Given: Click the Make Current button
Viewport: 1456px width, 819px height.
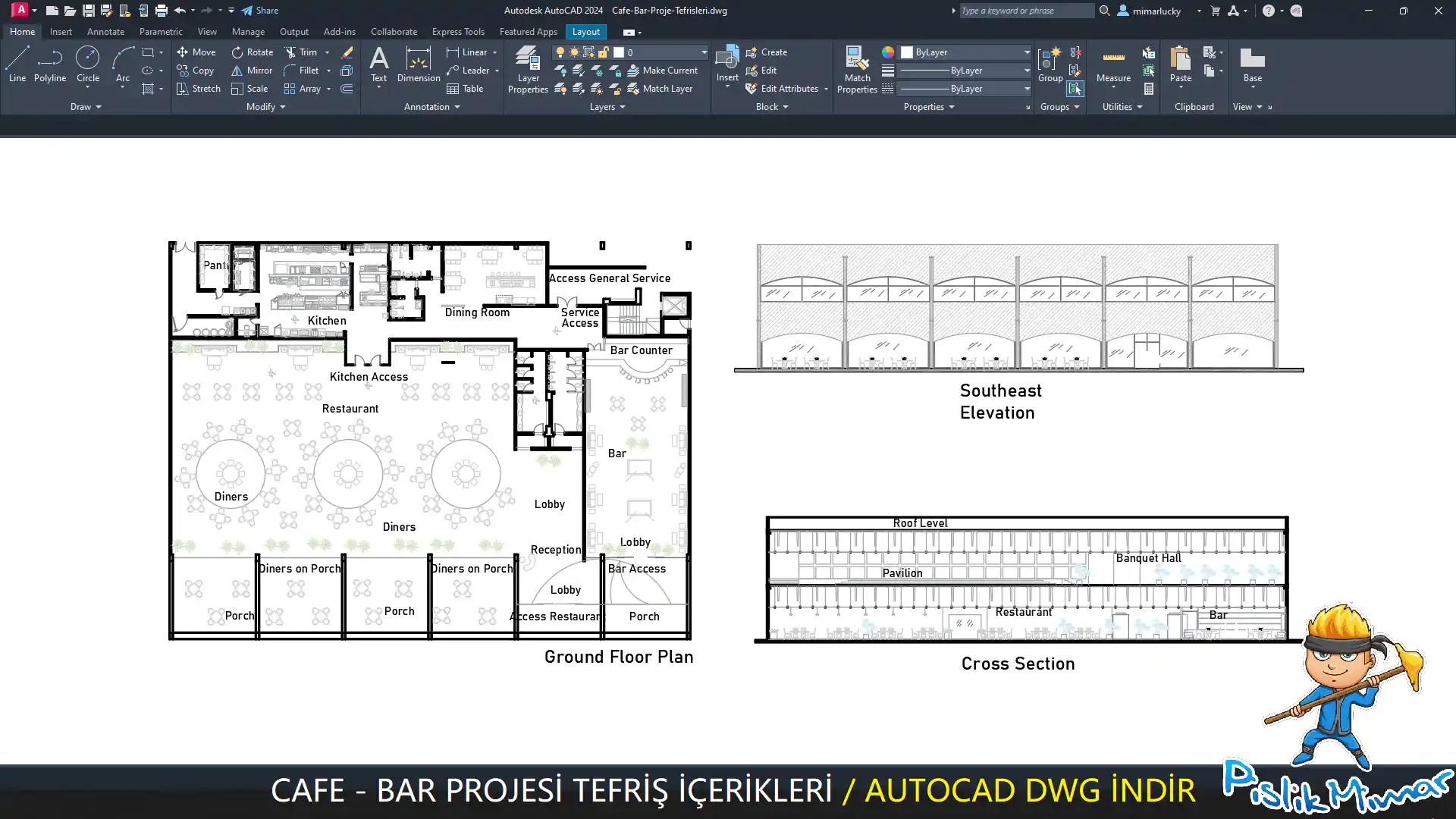Looking at the screenshot, I should (662, 71).
